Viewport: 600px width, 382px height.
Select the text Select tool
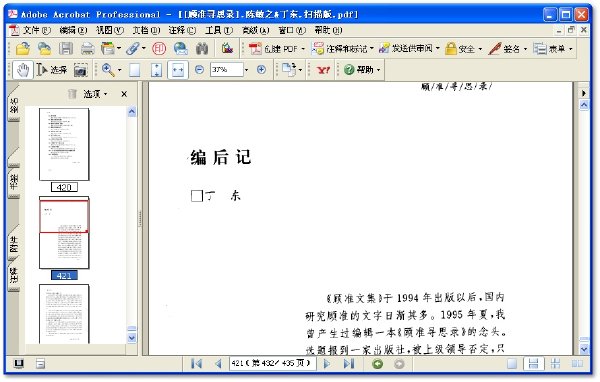click(51, 70)
